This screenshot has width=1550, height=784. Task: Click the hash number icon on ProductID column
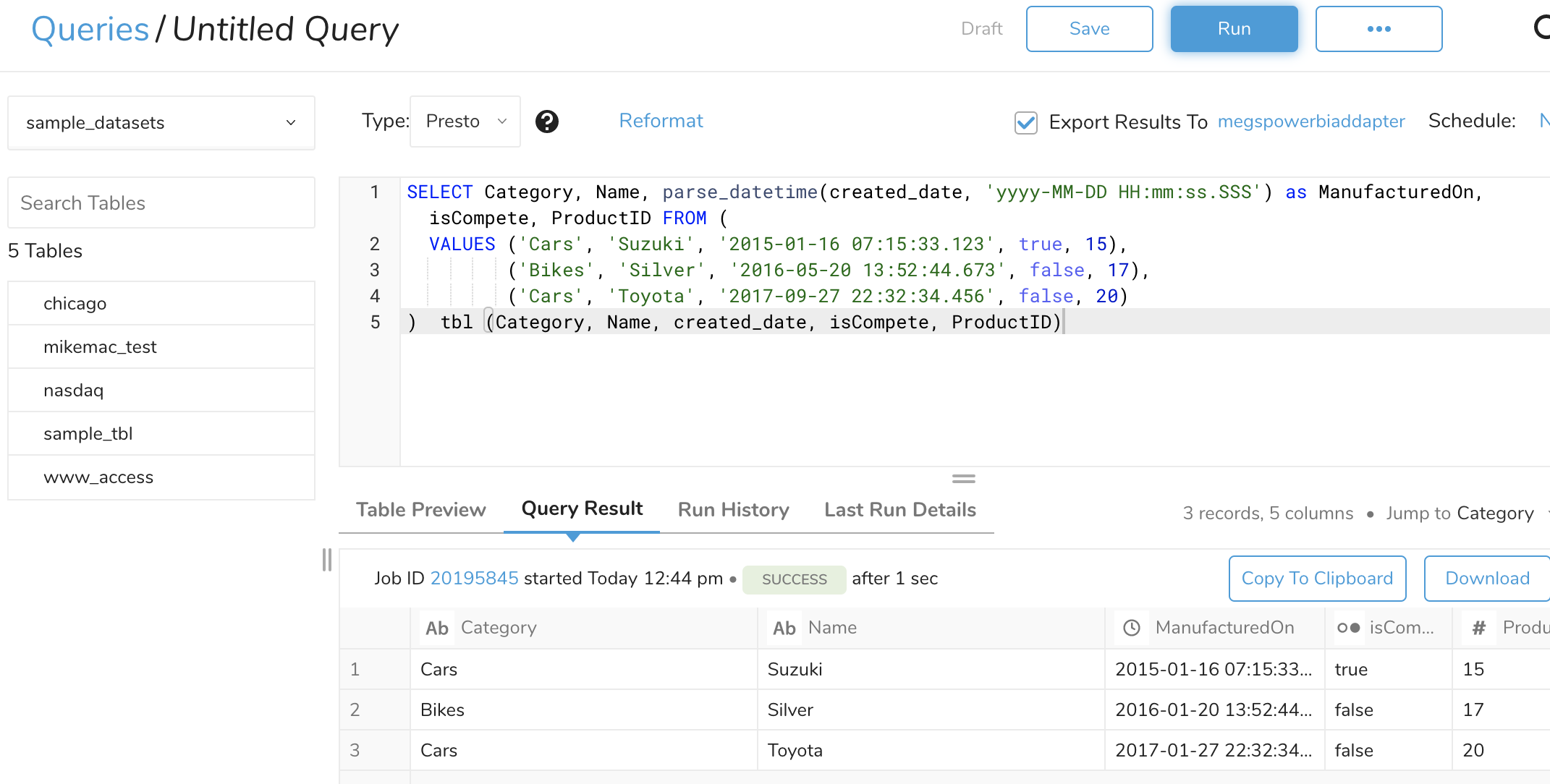[x=1479, y=628]
